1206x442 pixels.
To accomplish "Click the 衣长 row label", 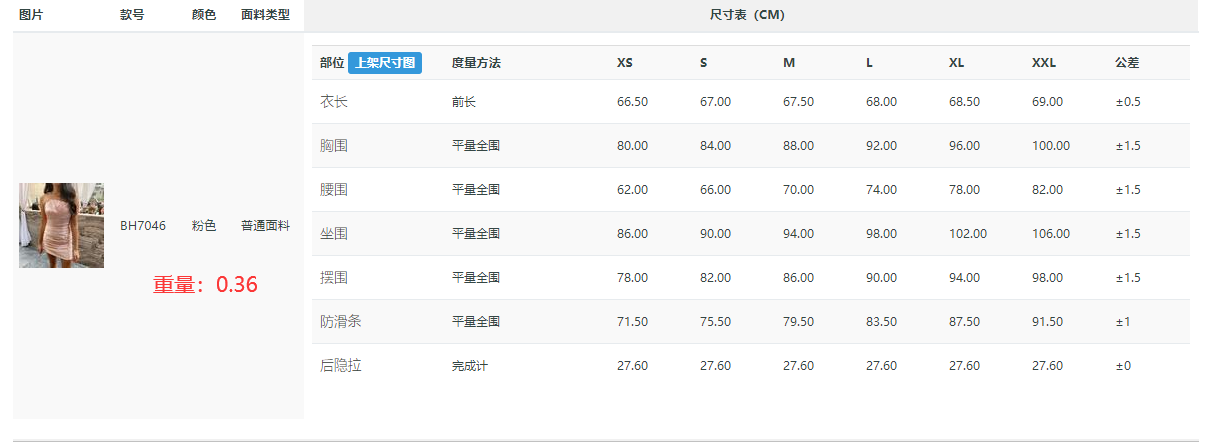I will point(334,102).
